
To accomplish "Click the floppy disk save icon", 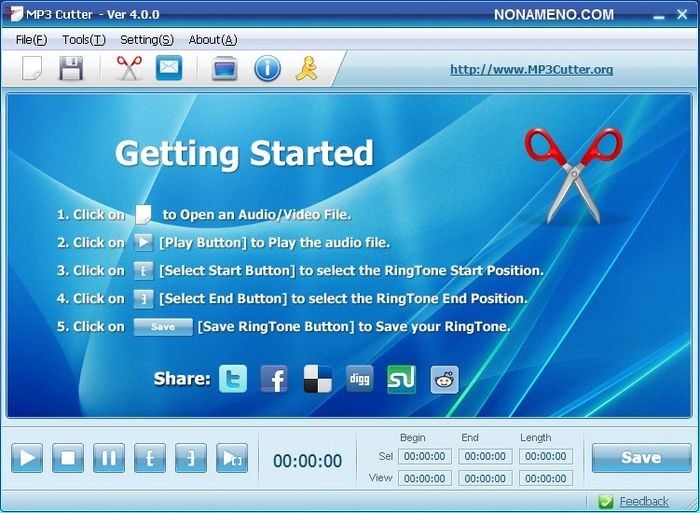I will [71, 69].
